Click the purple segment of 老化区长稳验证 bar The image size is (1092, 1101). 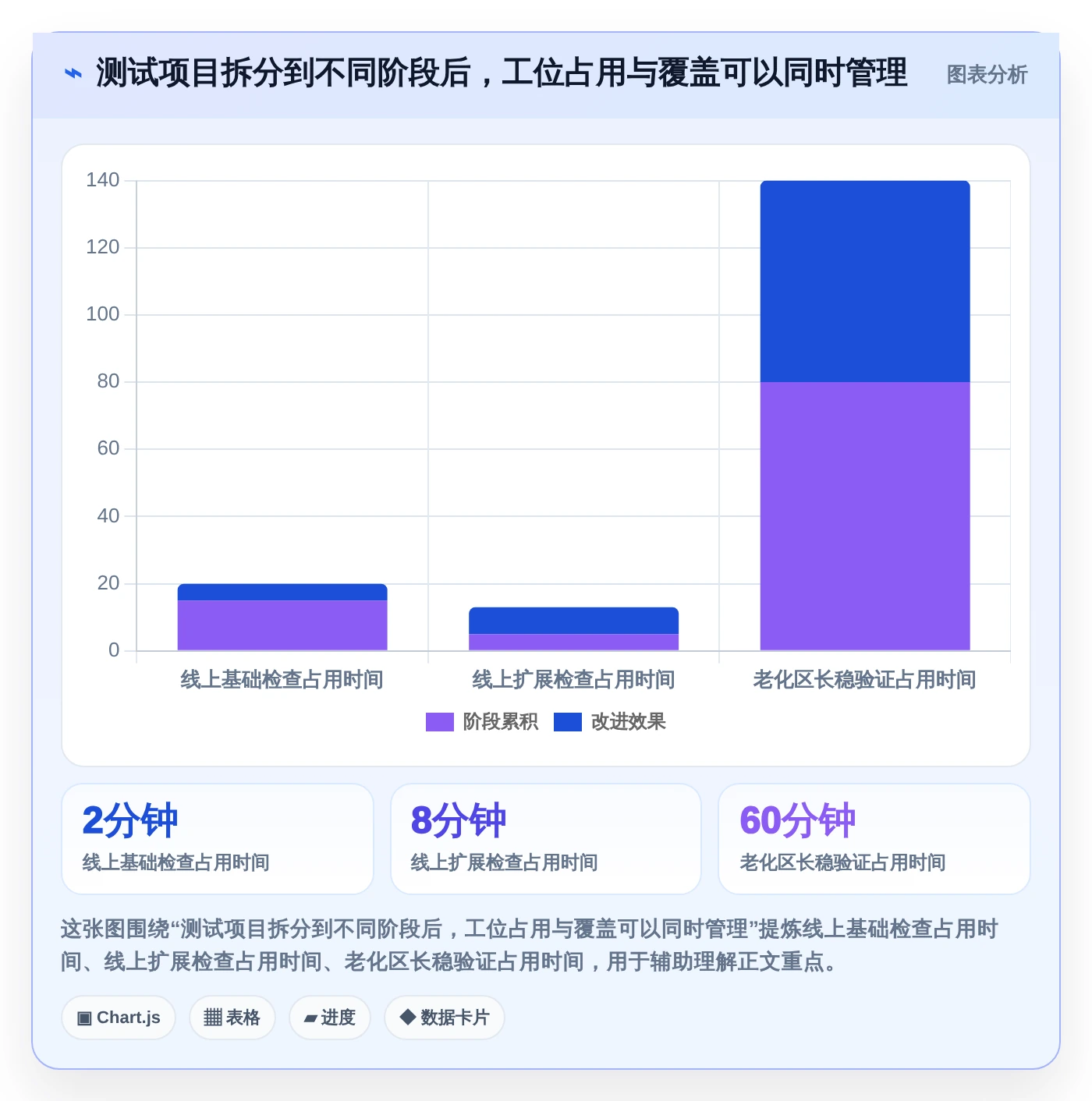865,516
